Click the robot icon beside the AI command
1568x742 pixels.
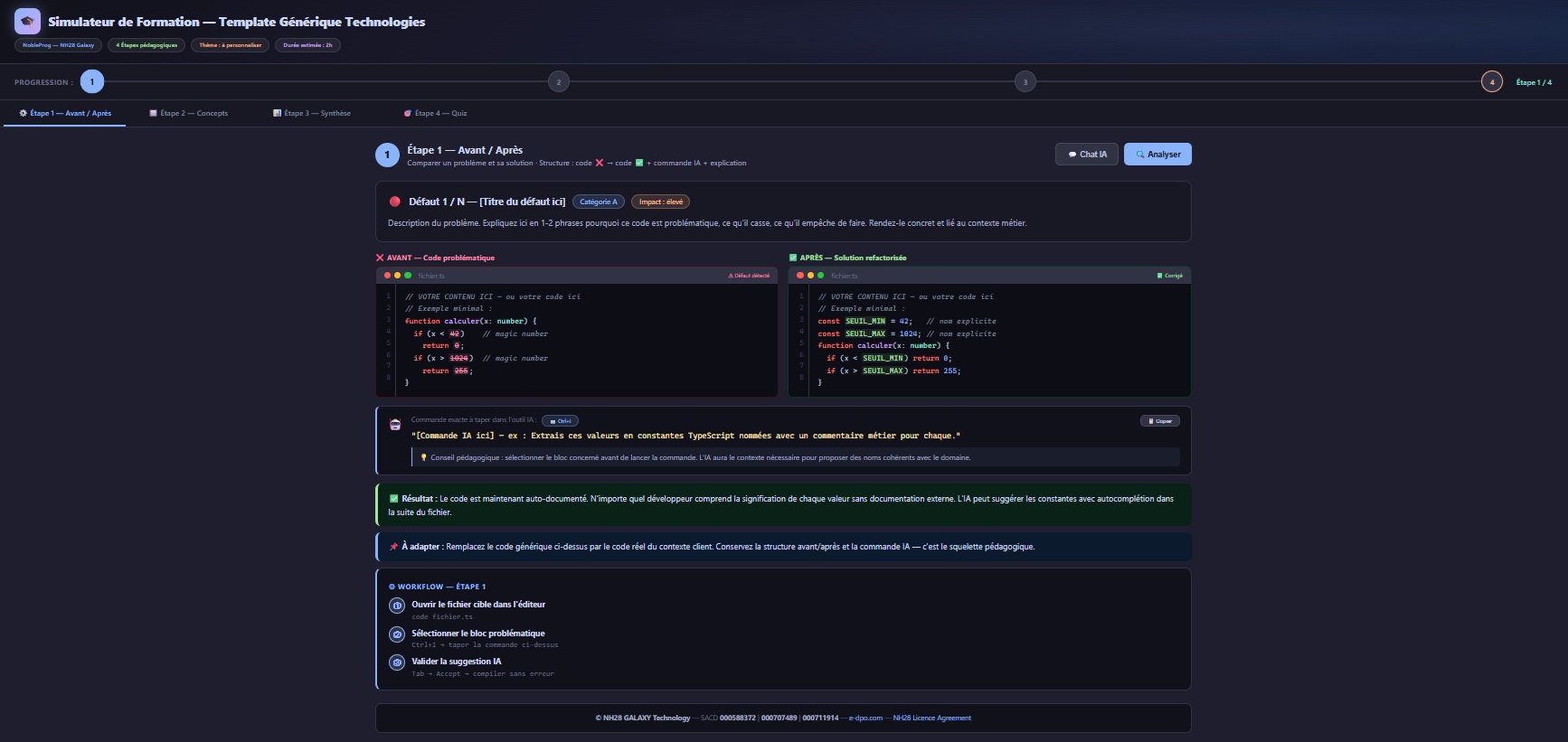pos(395,424)
